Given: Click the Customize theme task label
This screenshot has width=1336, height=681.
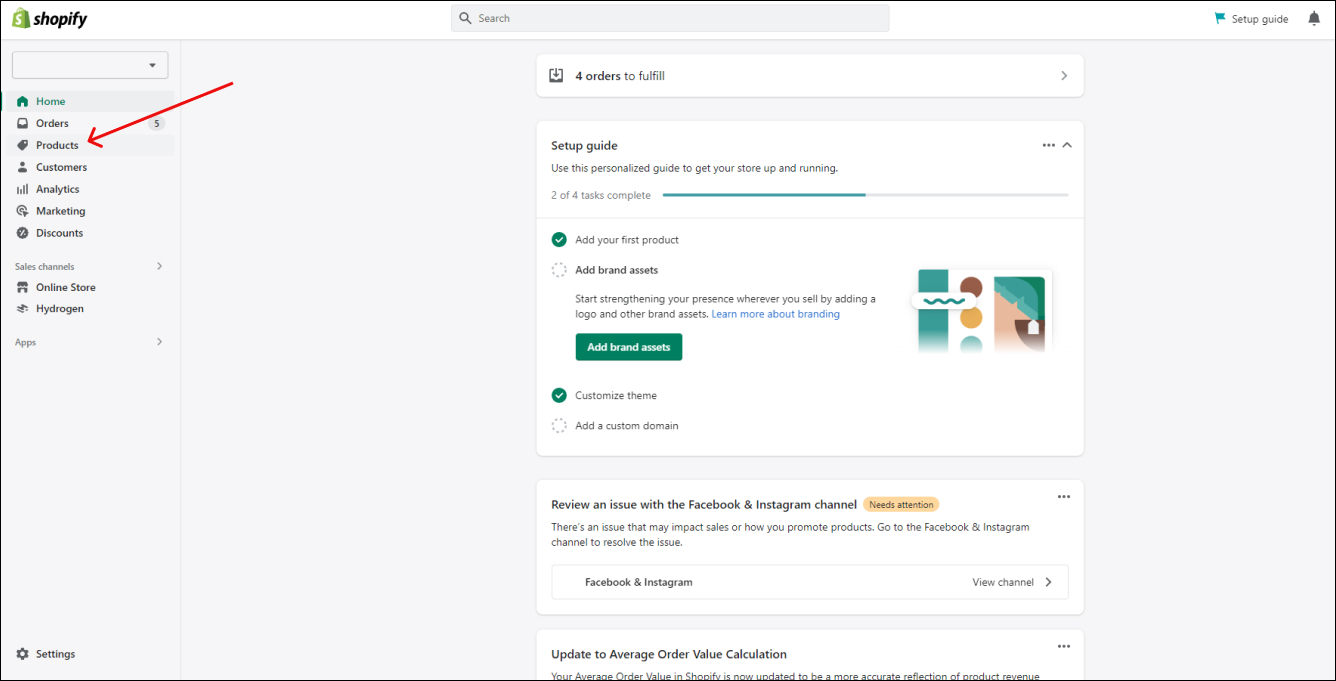Looking at the screenshot, I should click(616, 396).
